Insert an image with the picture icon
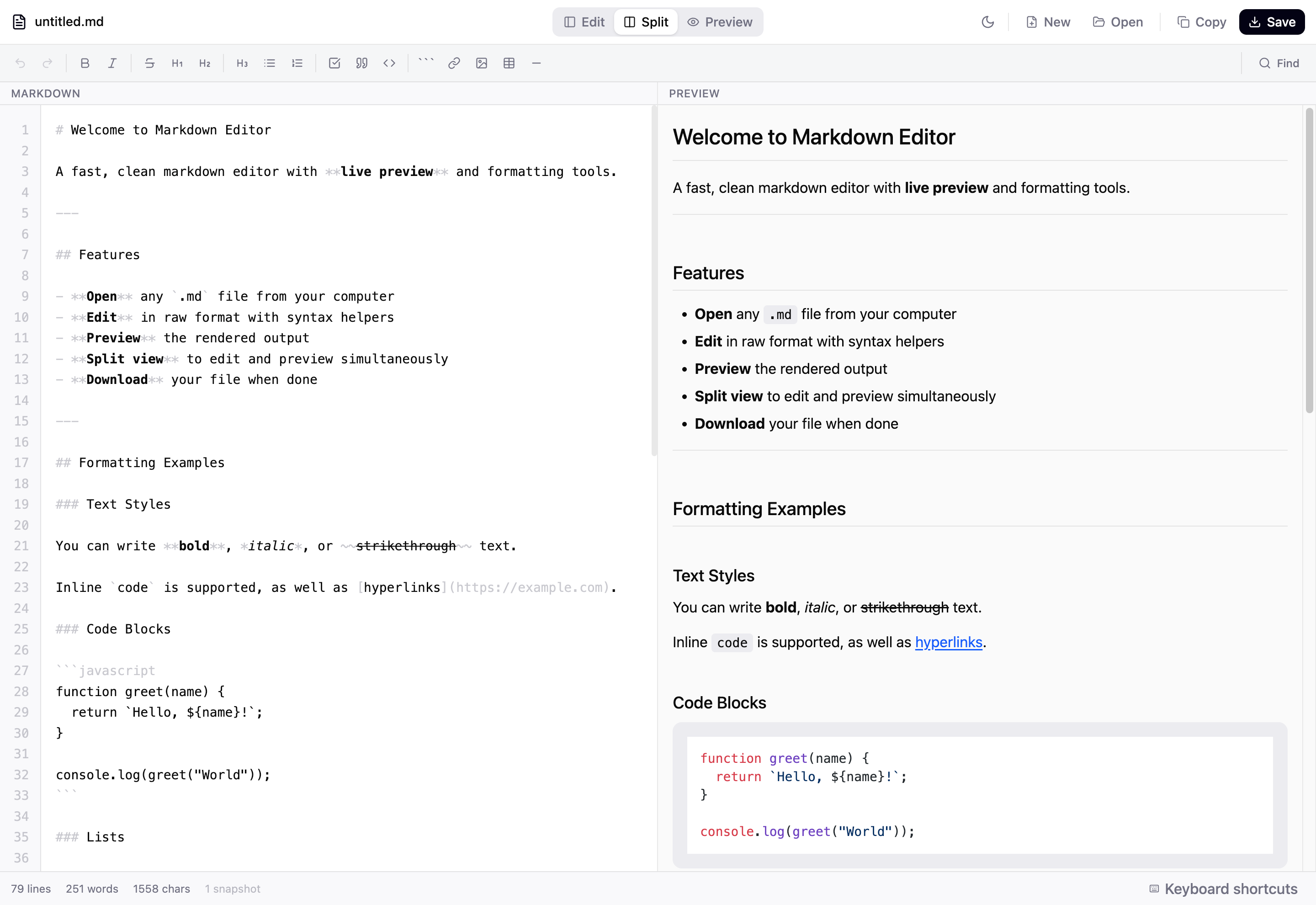This screenshot has width=1316, height=905. [x=482, y=63]
